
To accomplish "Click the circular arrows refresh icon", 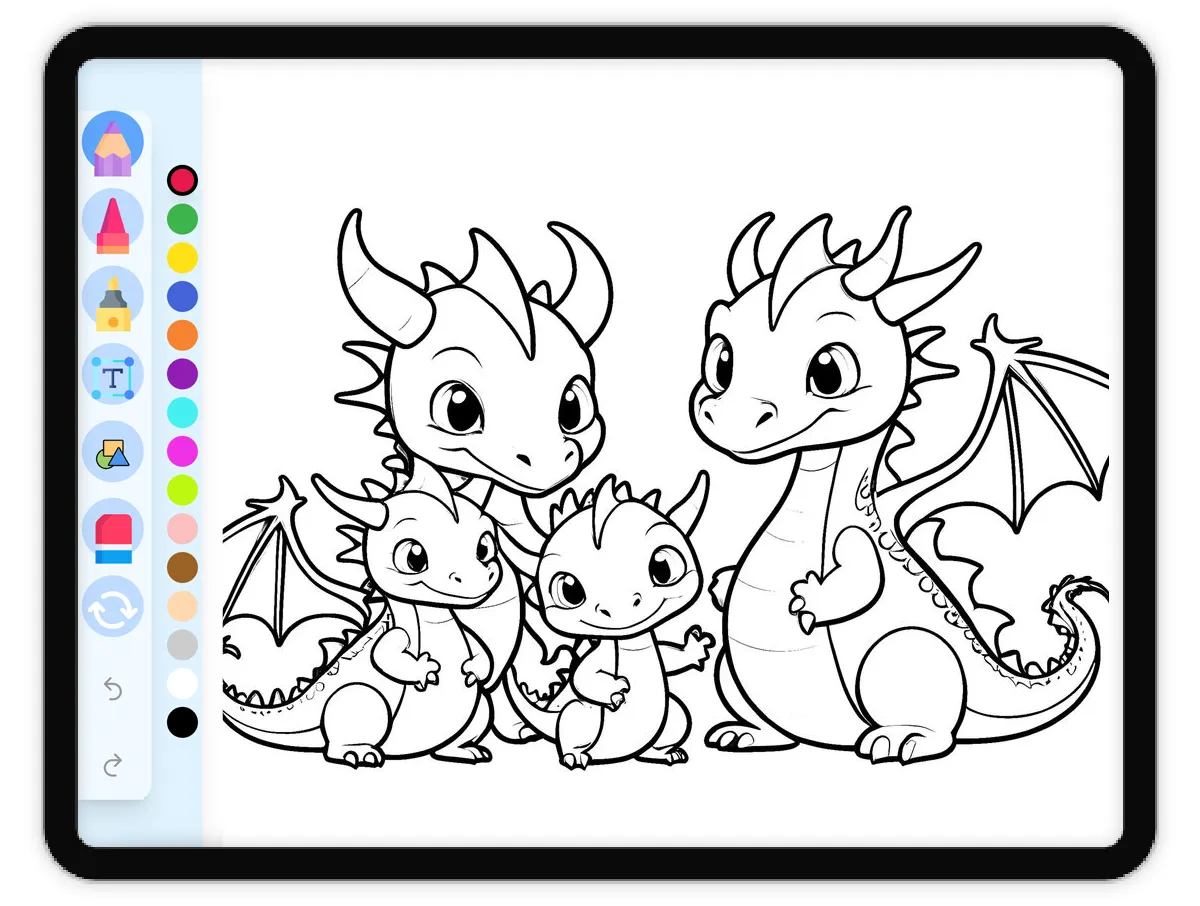I will click(113, 607).
